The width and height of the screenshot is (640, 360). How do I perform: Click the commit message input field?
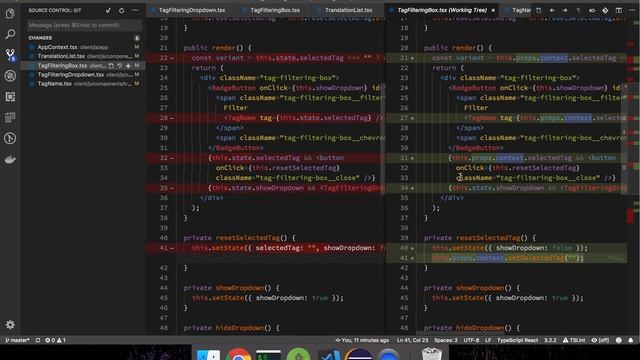pyautogui.click(x=84, y=25)
